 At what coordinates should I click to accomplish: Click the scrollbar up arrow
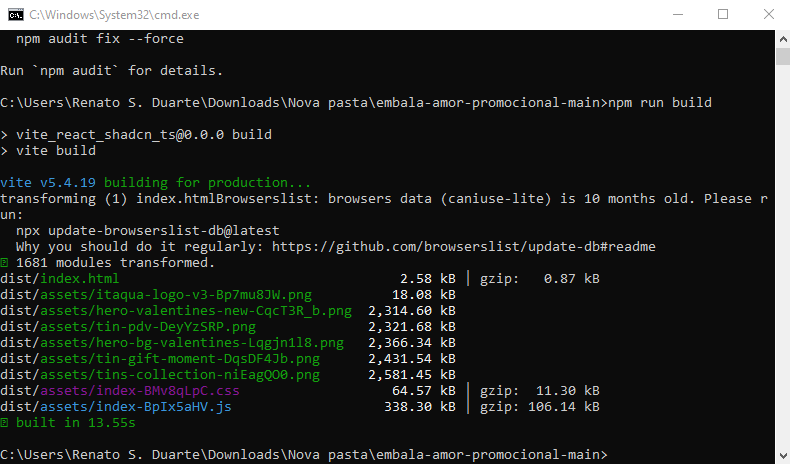[781, 38]
